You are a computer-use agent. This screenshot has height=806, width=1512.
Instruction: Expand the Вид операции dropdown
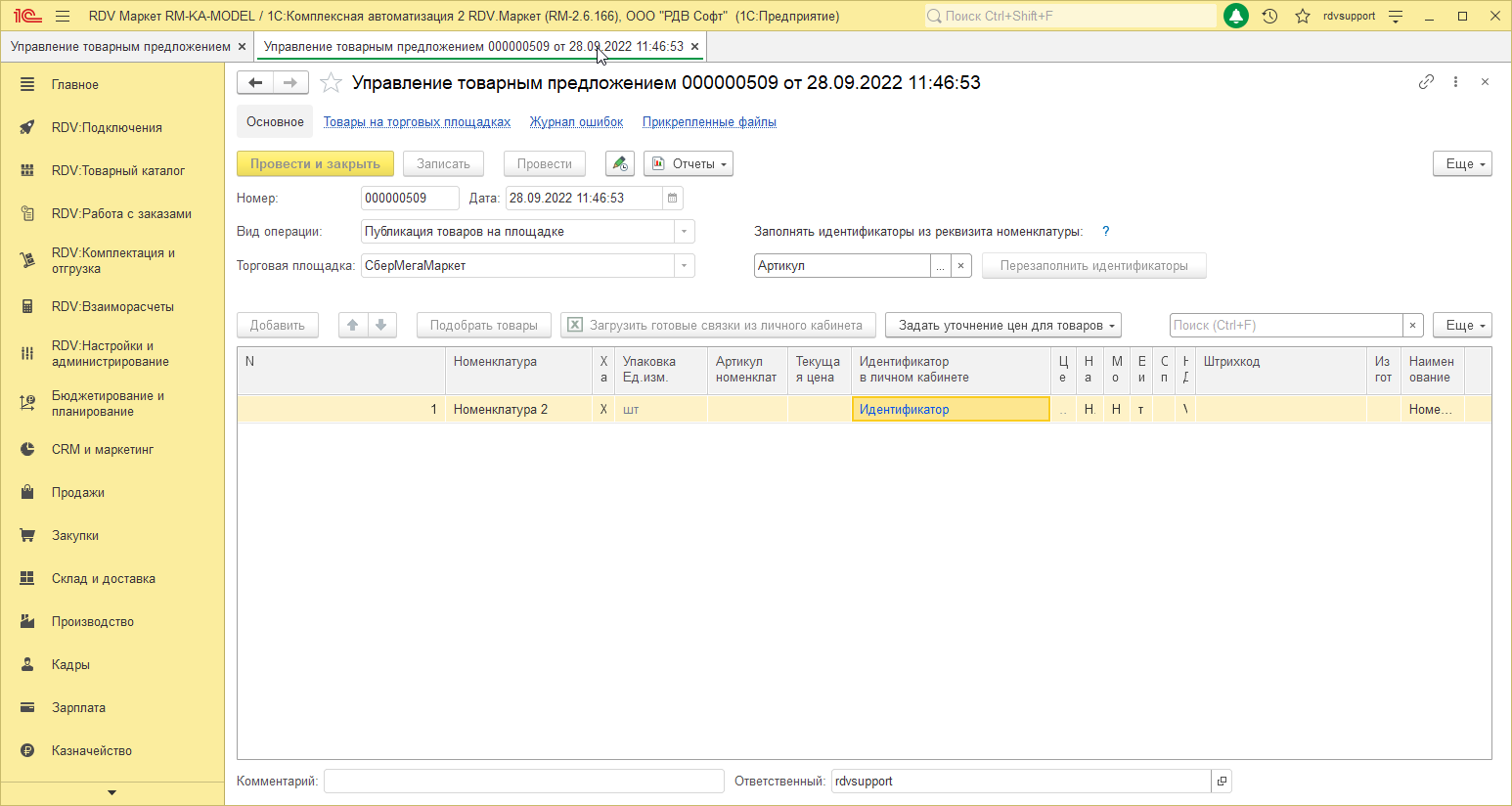pyautogui.click(x=685, y=232)
